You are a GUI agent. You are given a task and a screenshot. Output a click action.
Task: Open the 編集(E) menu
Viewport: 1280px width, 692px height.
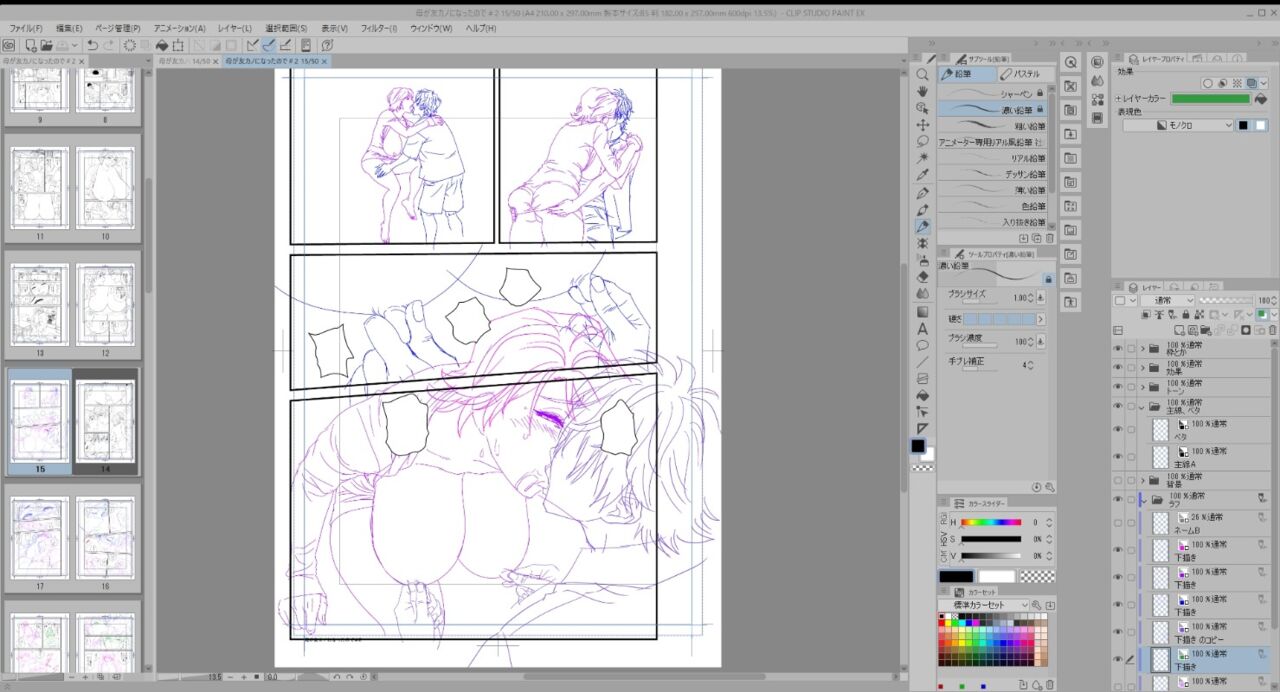click(69, 28)
